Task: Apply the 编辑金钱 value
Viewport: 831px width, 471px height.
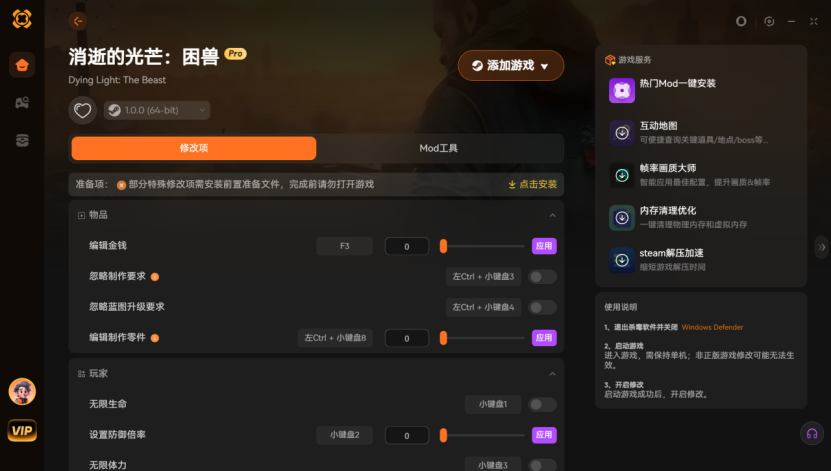Action: (x=544, y=246)
